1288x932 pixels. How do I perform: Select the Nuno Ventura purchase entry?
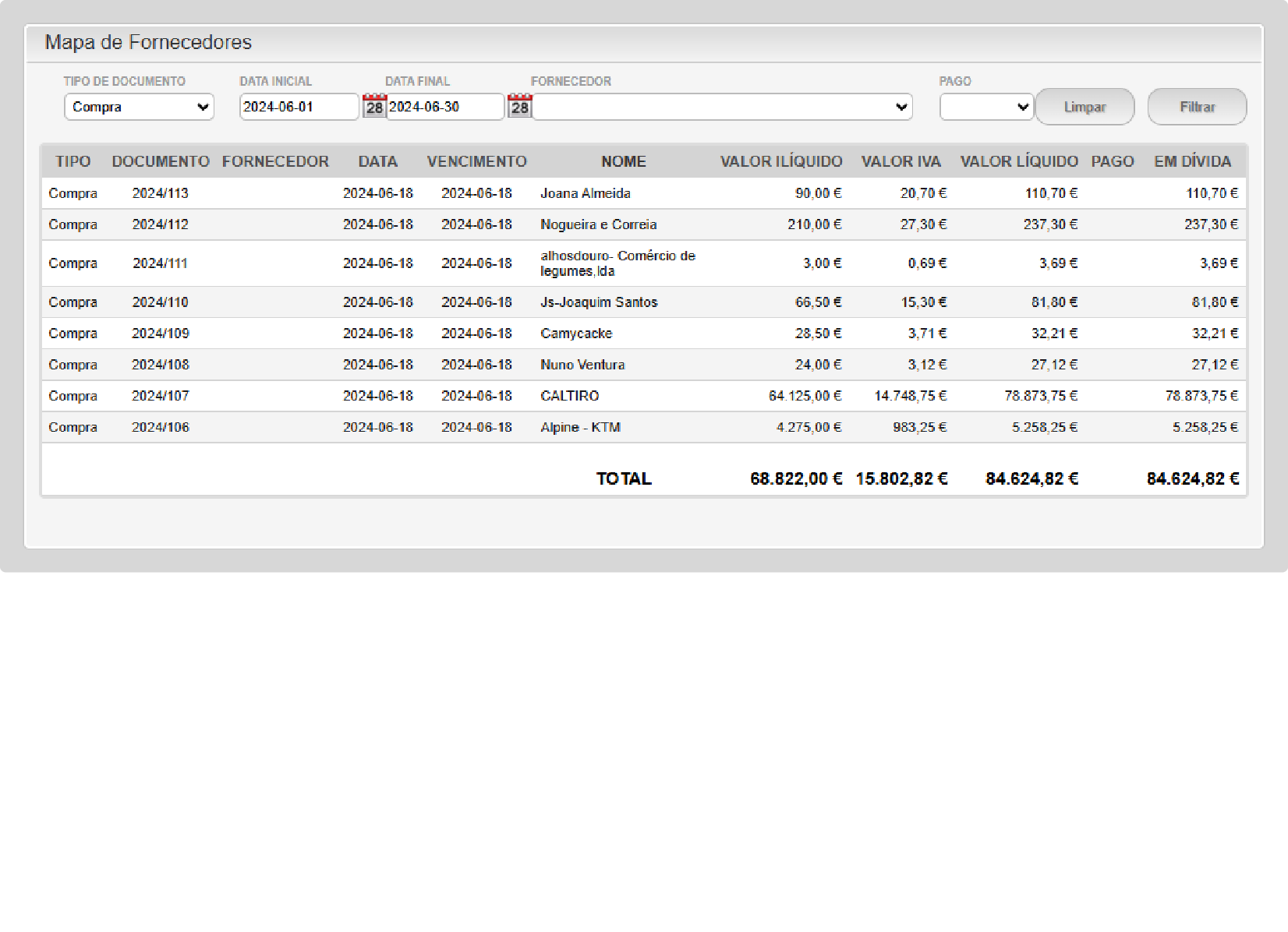(x=582, y=365)
